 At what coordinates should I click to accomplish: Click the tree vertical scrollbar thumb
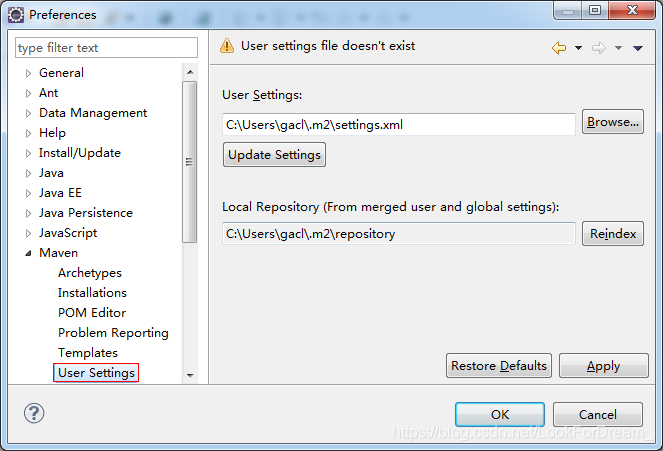[x=189, y=162]
